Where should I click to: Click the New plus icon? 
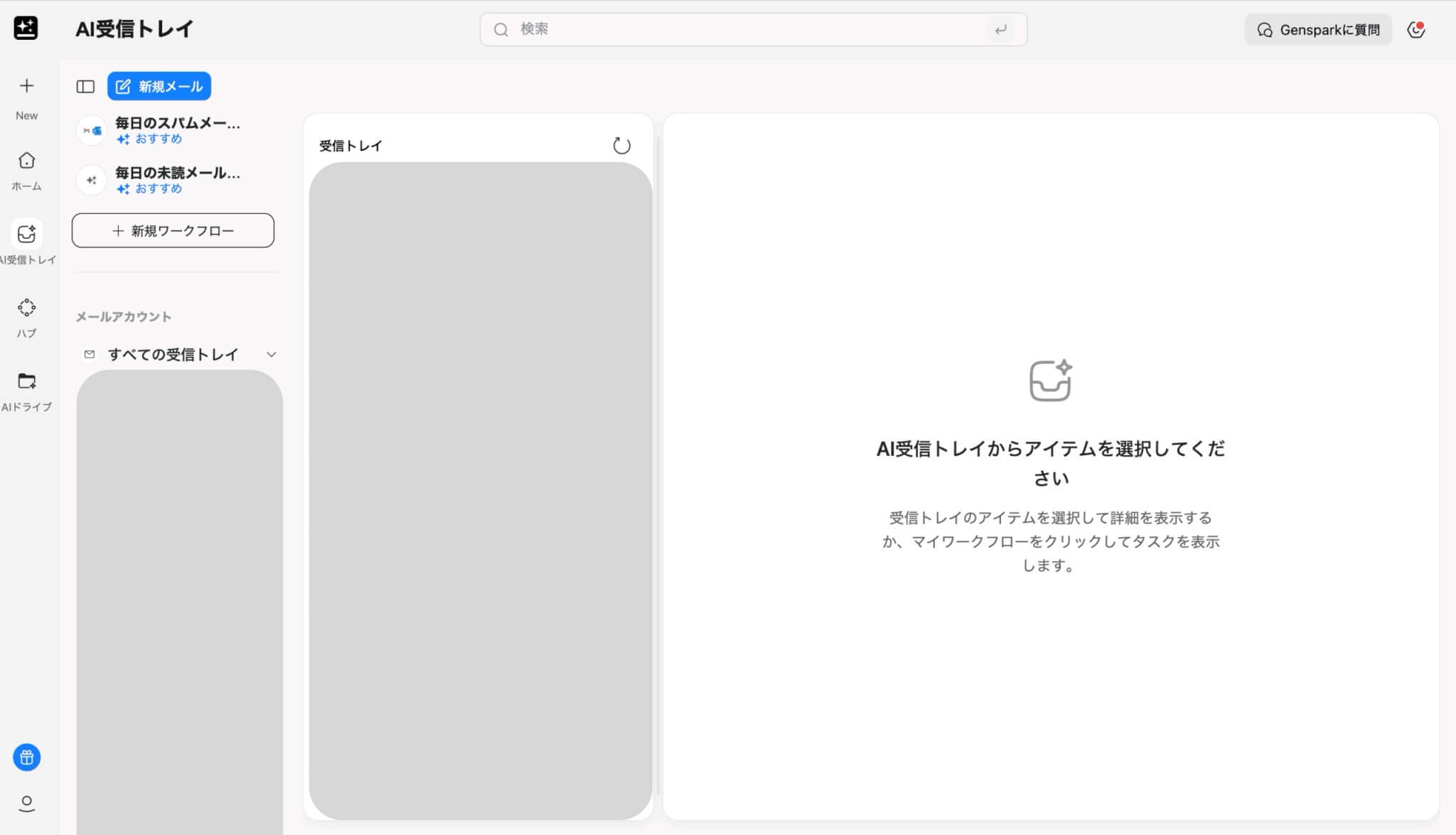click(x=26, y=86)
